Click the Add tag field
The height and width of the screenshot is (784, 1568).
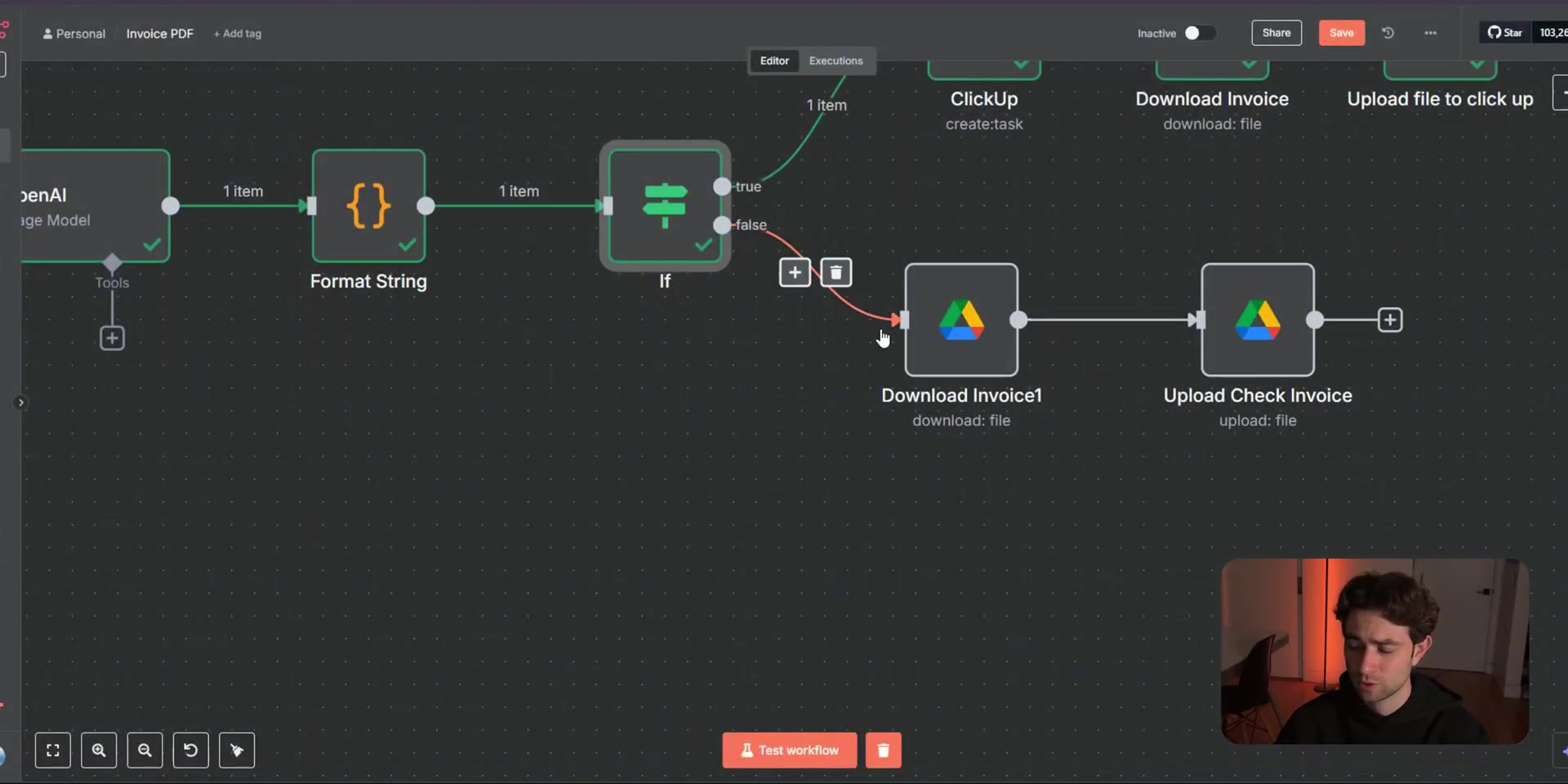(238, 33)
